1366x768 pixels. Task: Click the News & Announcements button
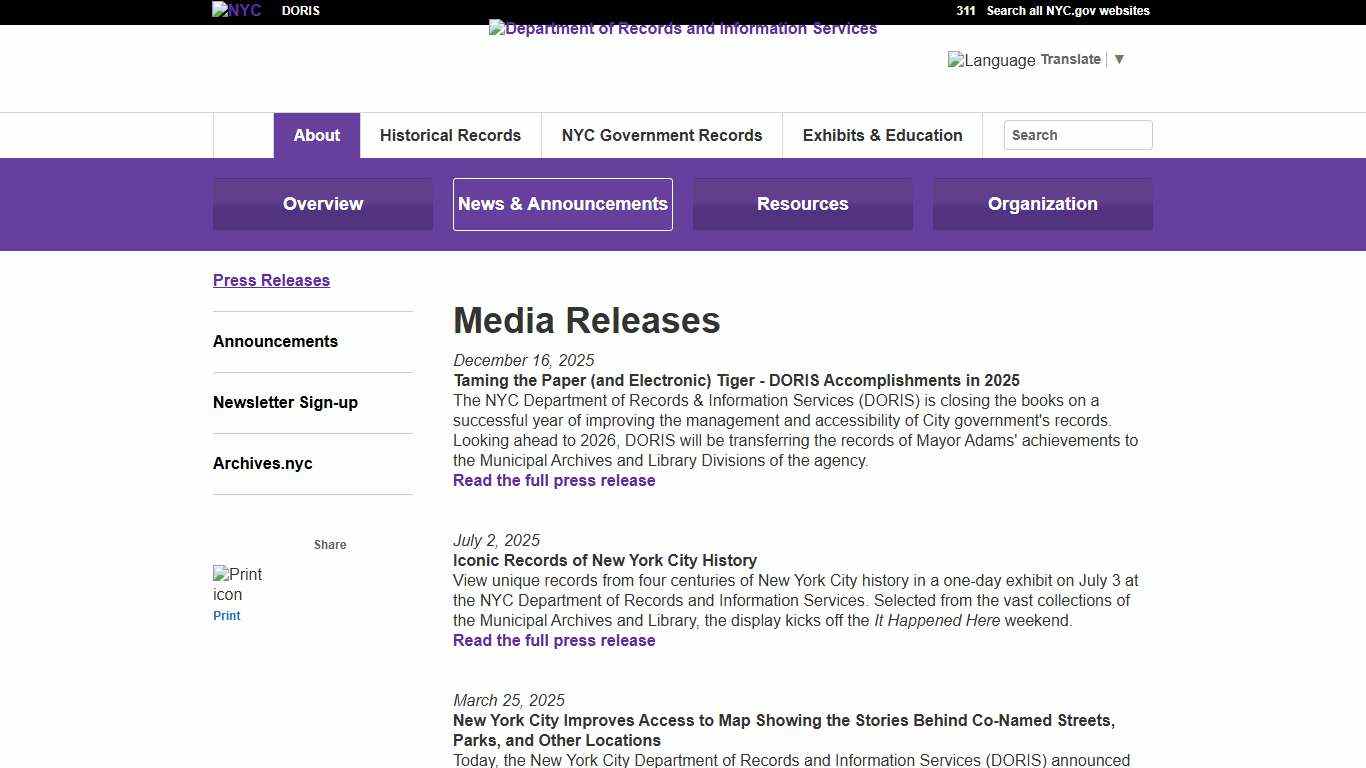pyautogui.click(x=562, y=204)
